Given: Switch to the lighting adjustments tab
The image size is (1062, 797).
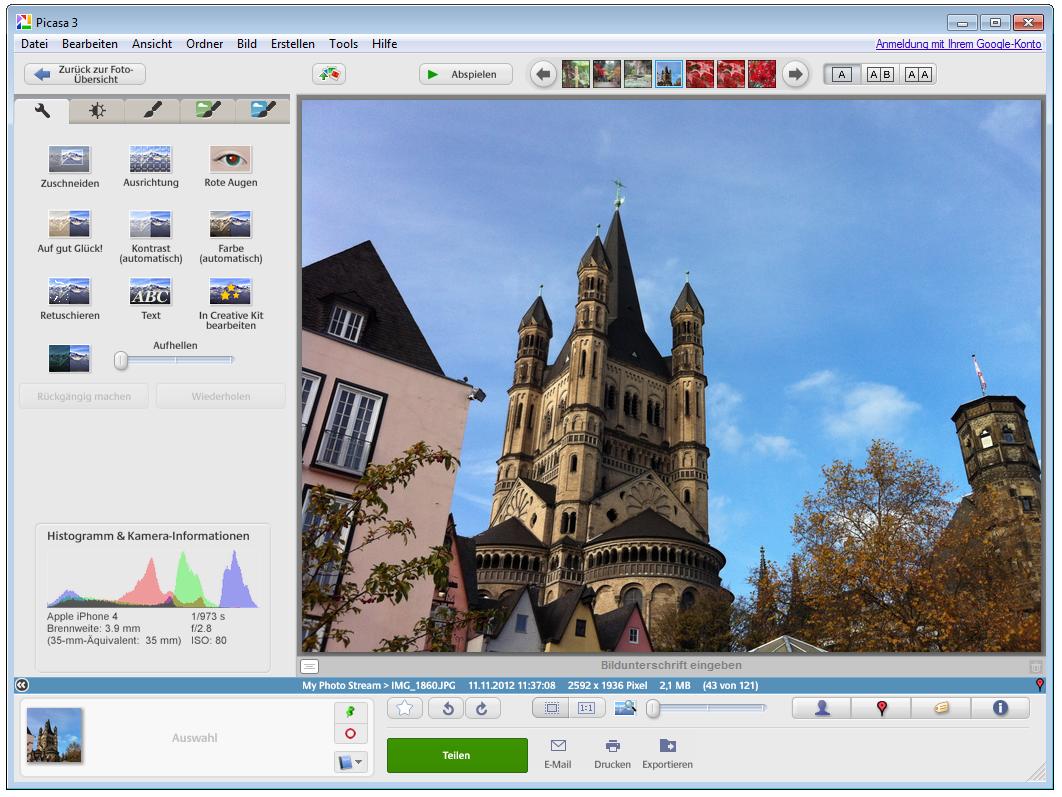Looking at the screenshot, I should [x=97, y=111].
